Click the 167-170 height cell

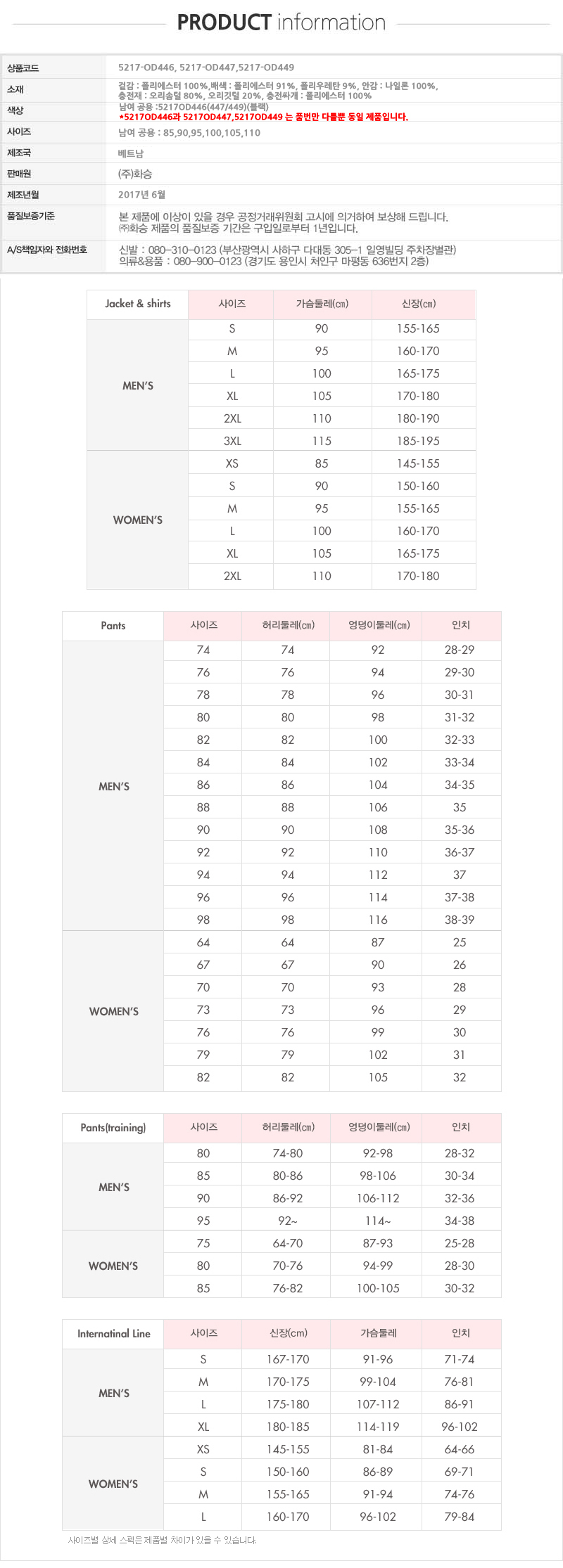(288, 1359)
